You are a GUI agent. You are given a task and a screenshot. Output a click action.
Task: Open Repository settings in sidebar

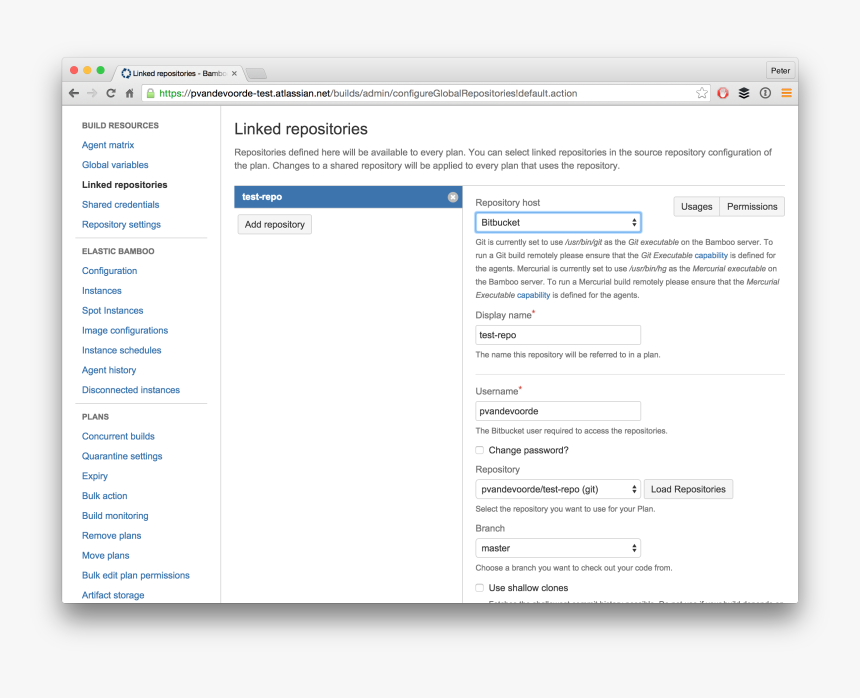point(121,224)
